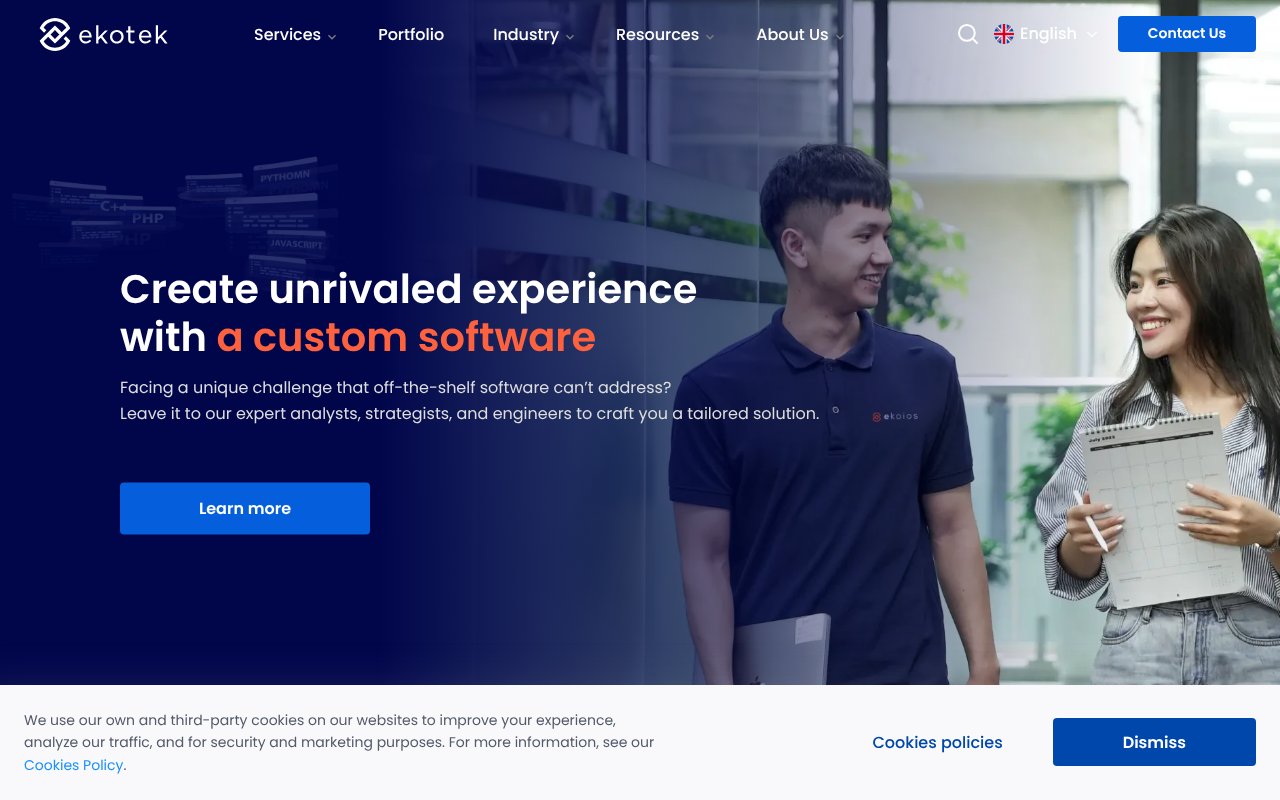Open the Portfolio menu item

click(x=411, y=34)
